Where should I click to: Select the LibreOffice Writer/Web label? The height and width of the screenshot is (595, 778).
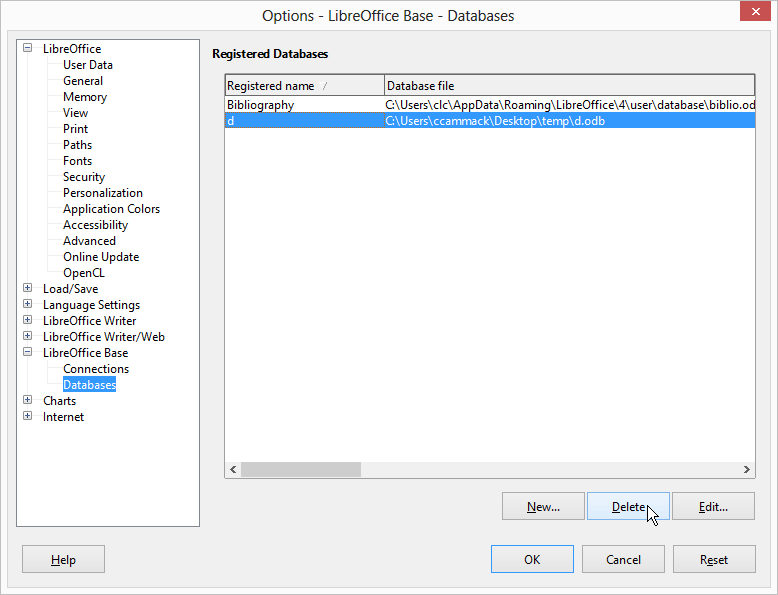tap(104, 337)
